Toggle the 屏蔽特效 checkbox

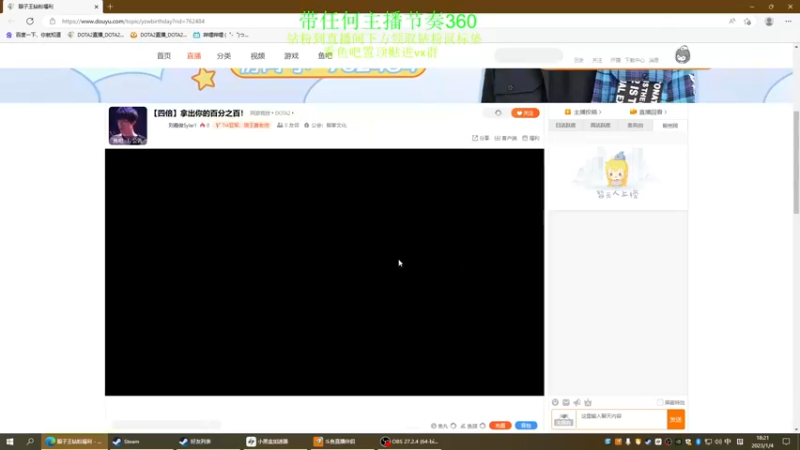tap(660, 403)
